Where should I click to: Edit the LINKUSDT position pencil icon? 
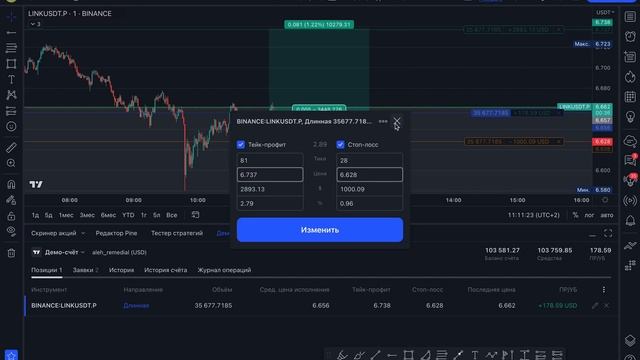pos(595,305)
